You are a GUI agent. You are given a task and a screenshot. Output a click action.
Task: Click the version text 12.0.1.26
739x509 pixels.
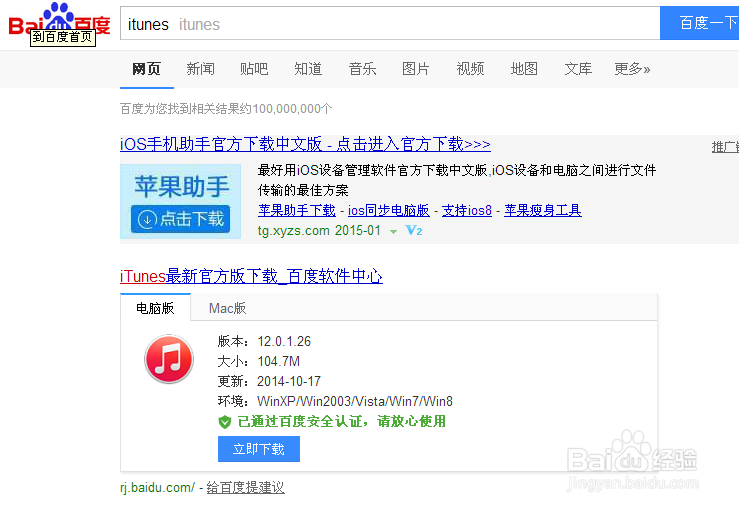(284, 341)
